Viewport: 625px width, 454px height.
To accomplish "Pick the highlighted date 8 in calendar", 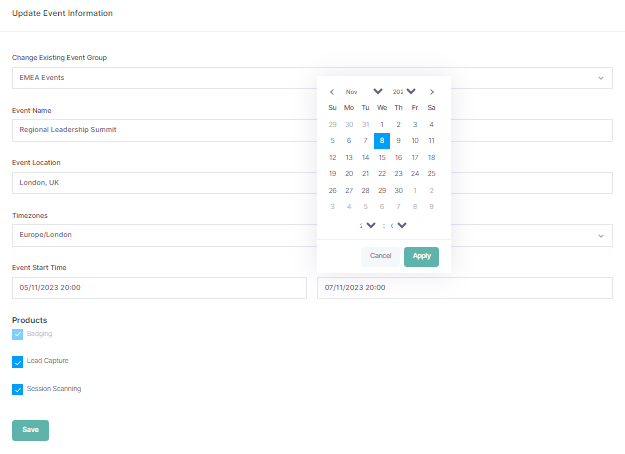I will click(382, 141).
